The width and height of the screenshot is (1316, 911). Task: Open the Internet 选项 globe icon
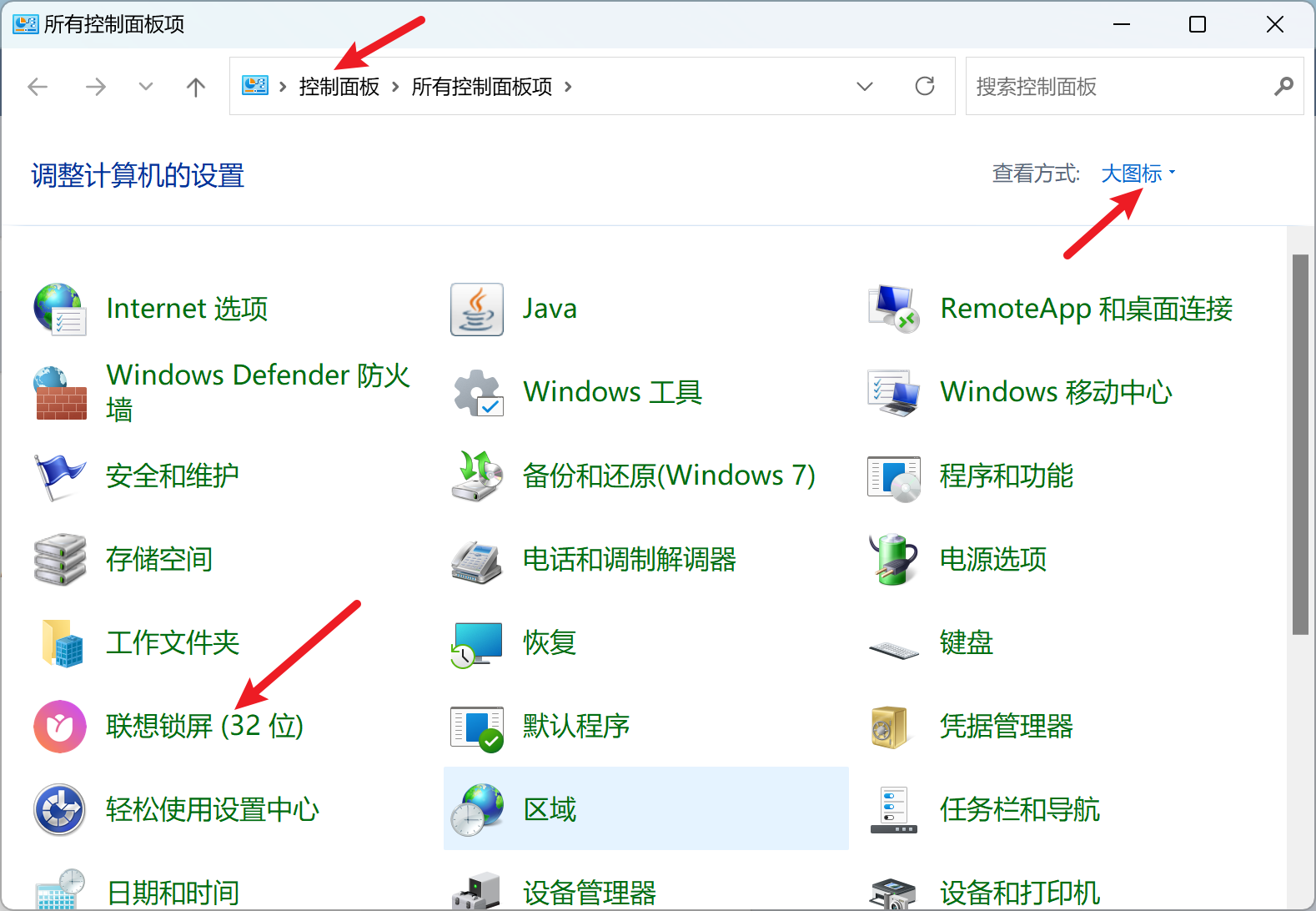pyautogui.click(x=60, y=309)
